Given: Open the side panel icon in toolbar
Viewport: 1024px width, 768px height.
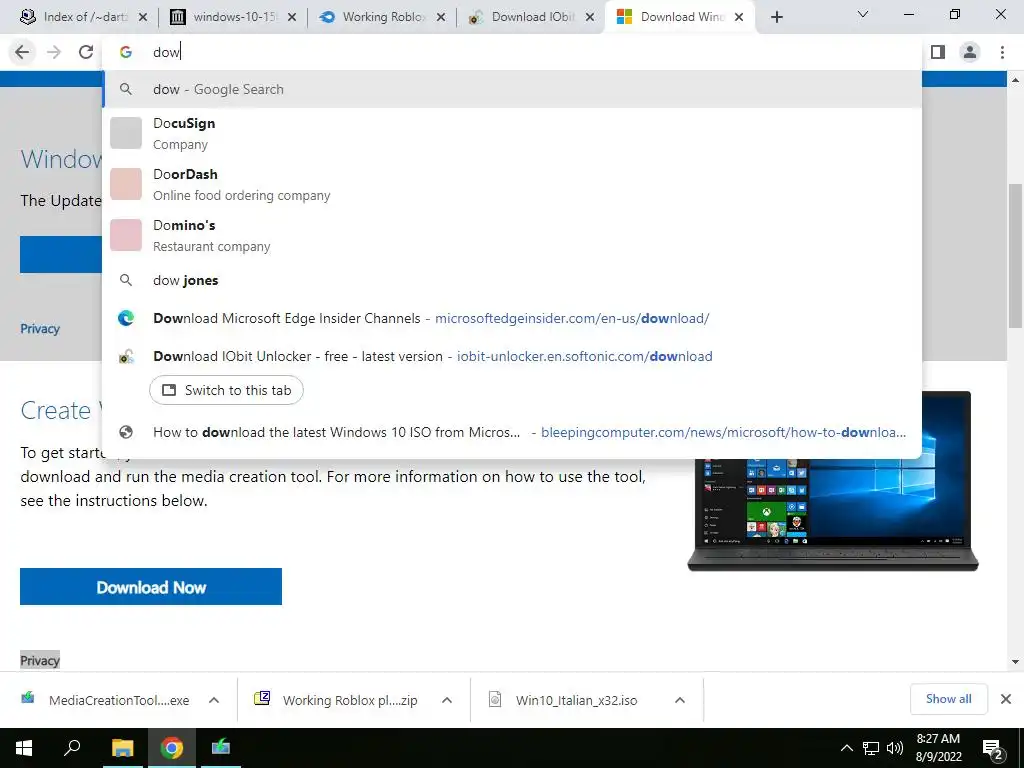Looking at the screenshot, I should point(938,52).
